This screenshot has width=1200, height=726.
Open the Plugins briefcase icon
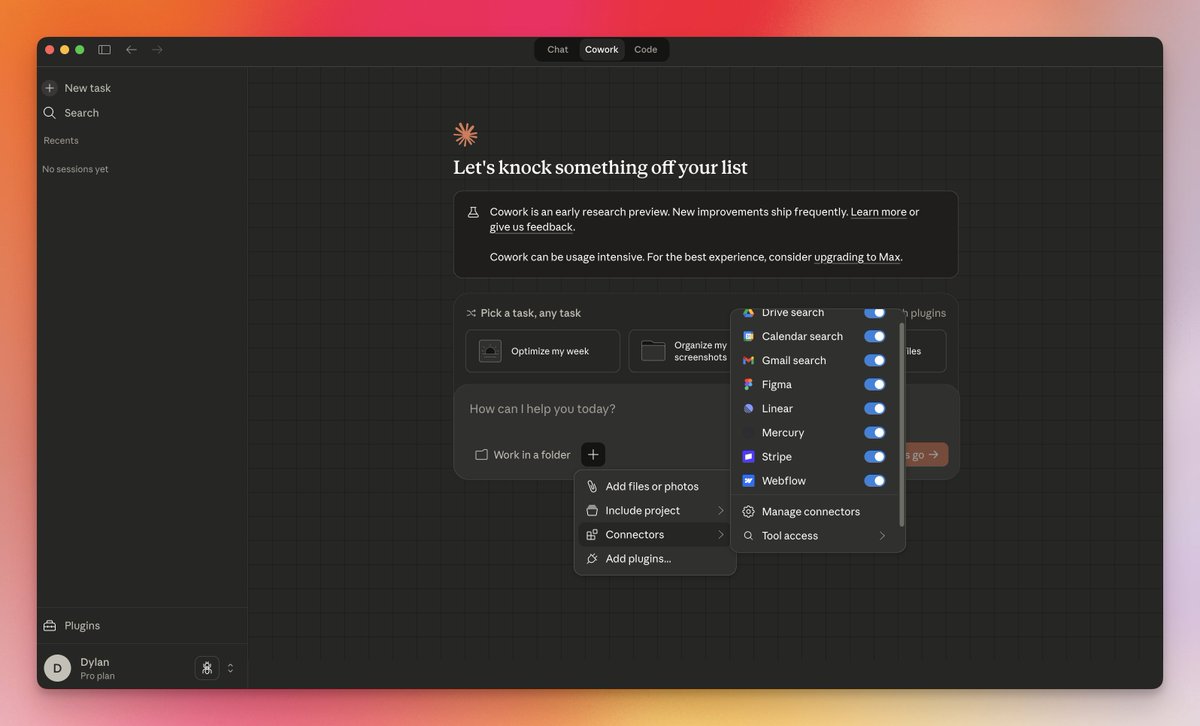[x=49, y=626]
